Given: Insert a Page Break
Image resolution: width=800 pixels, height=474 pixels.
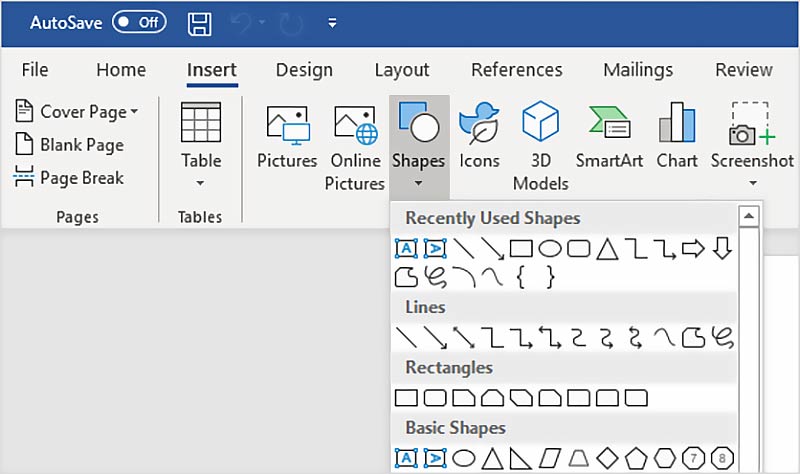Looking at the screenshot, I should coord(70,178).
